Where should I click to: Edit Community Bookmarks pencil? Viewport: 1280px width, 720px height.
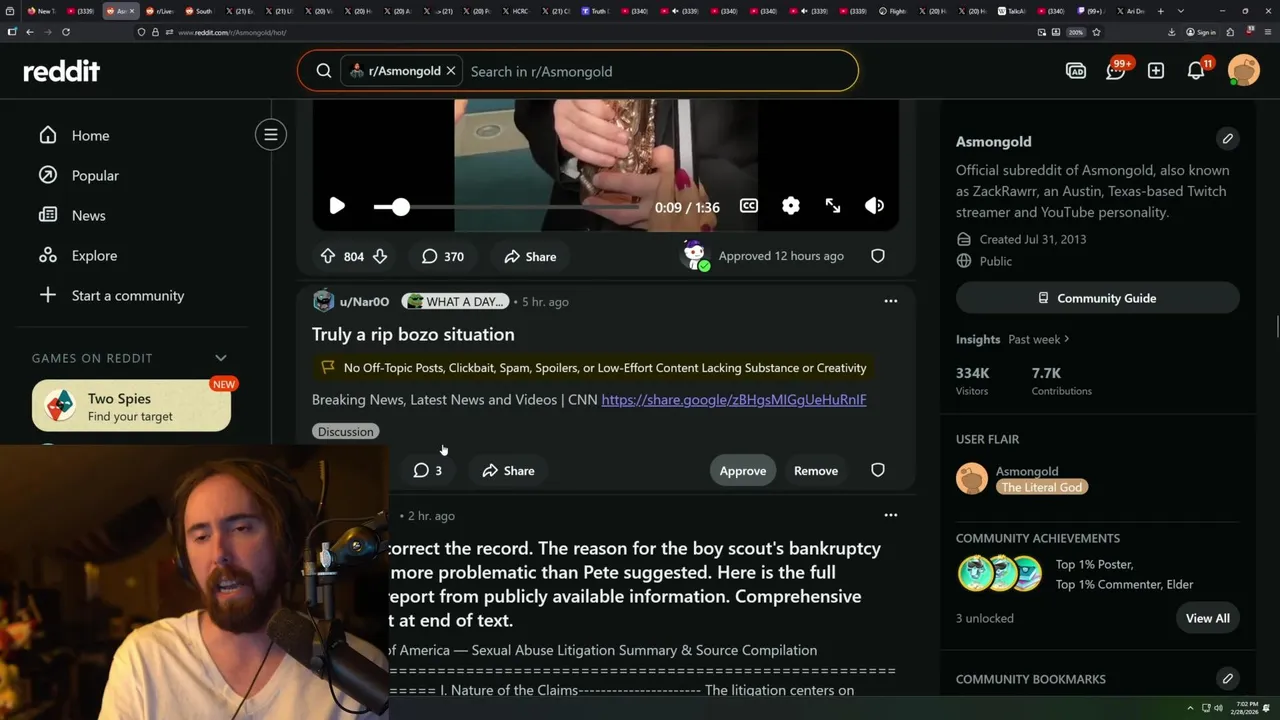1228,679
